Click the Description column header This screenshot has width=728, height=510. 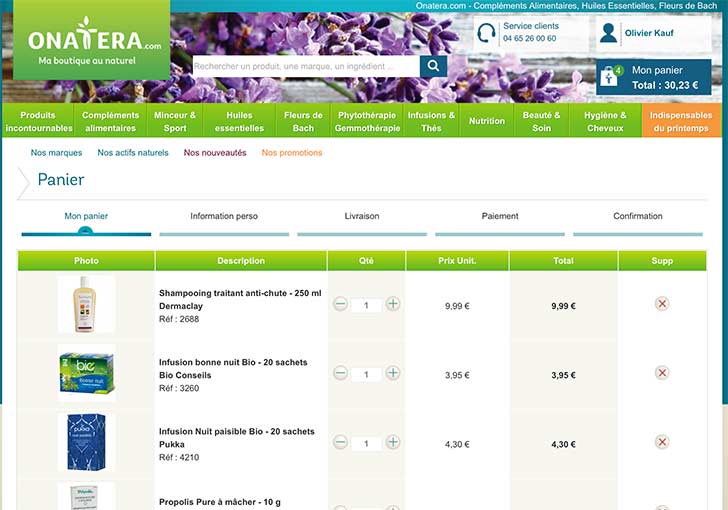241,261
